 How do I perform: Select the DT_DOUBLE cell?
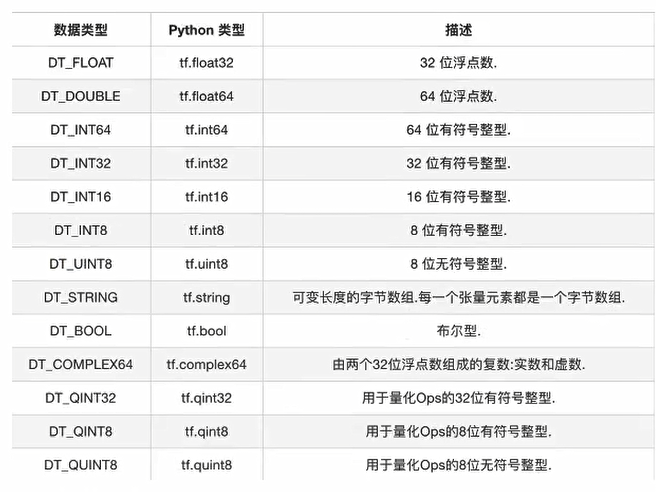click(x=81, y=96)
